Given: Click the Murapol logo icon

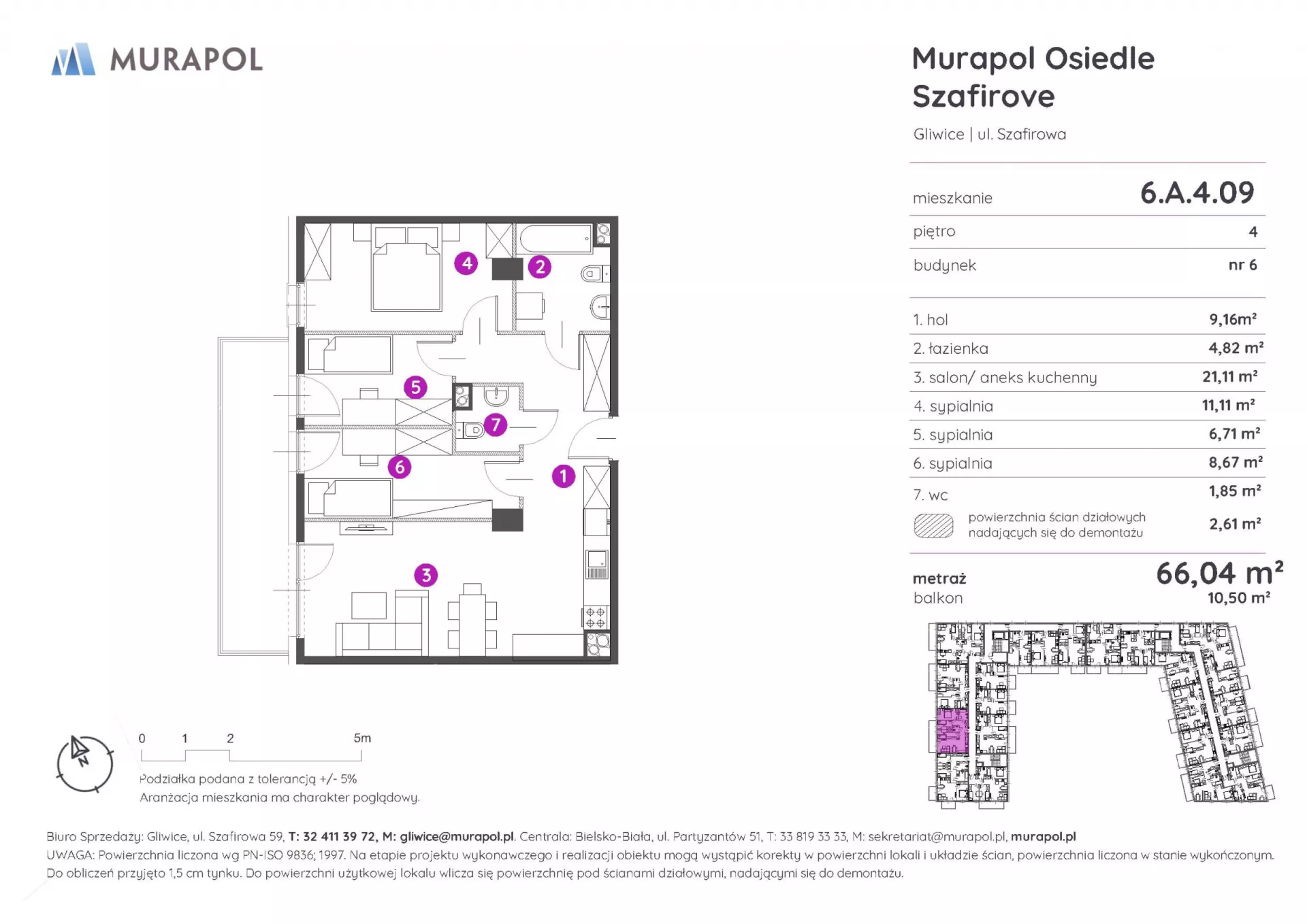Looking at the screenshot, I should click(73, 59).
